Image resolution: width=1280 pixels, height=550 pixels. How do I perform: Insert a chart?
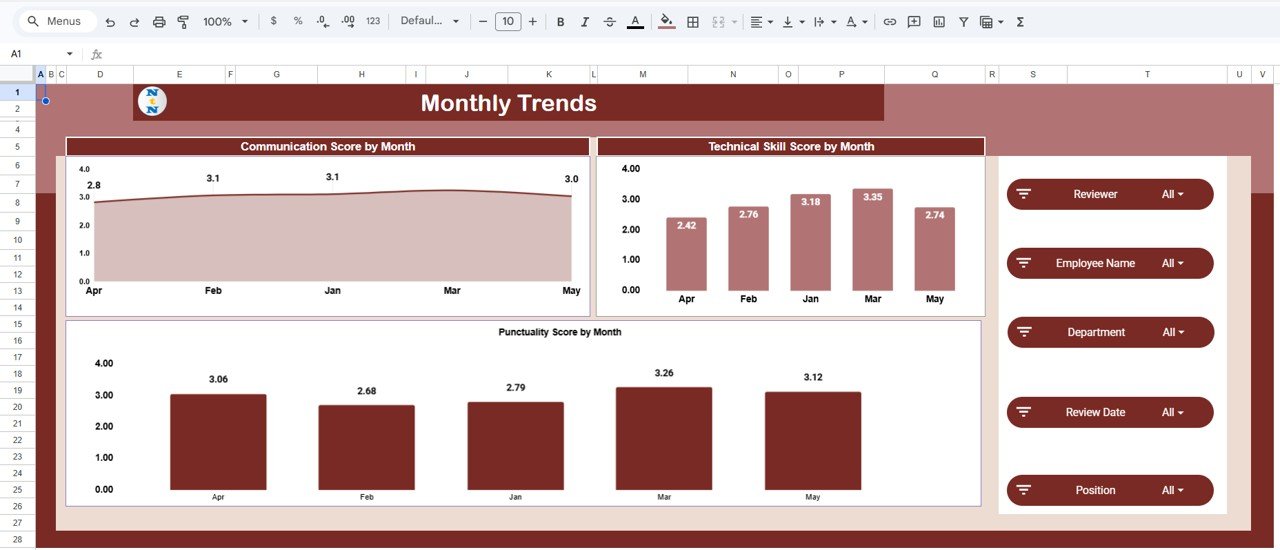pyautogui.click(x=939, y=21)
